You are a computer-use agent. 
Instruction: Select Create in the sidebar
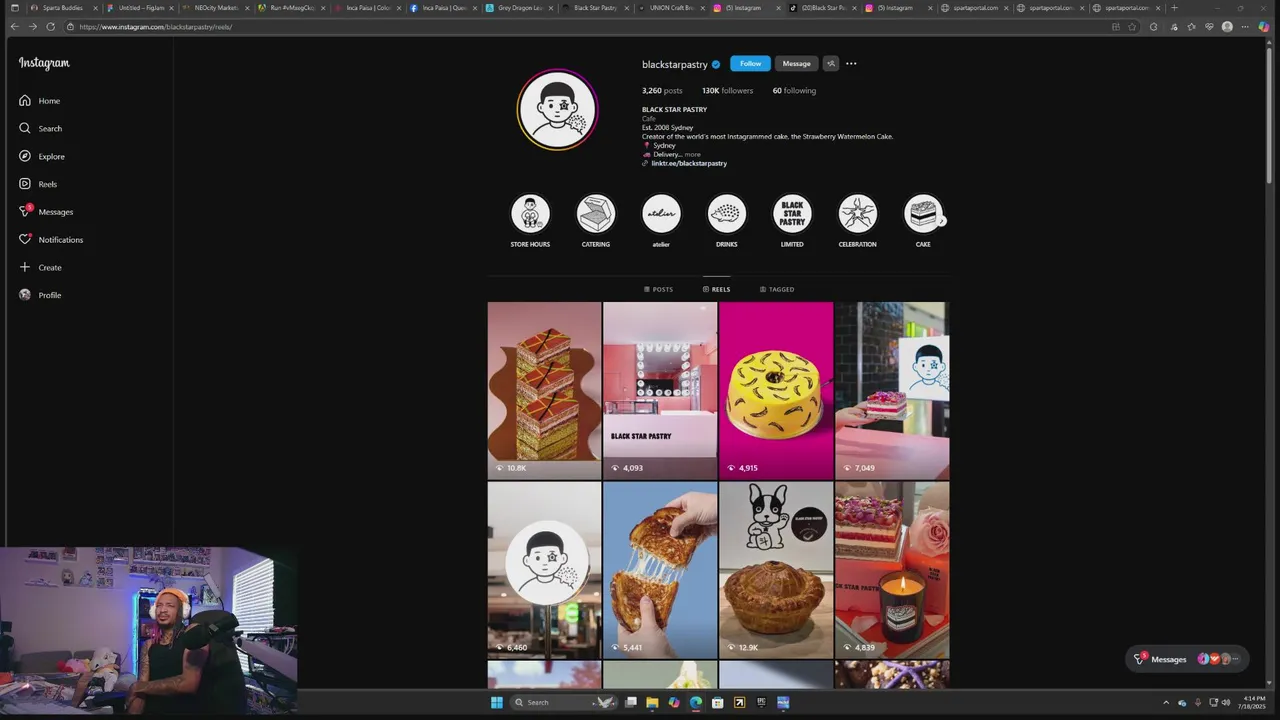pos(41,267)
